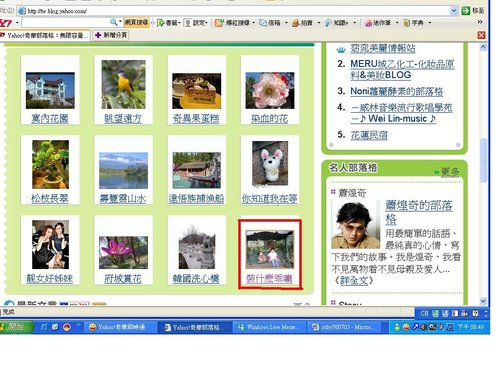Click the 迷你筆 toolbar icon
This screenshot has height=375, width=500.
[368, 23]
